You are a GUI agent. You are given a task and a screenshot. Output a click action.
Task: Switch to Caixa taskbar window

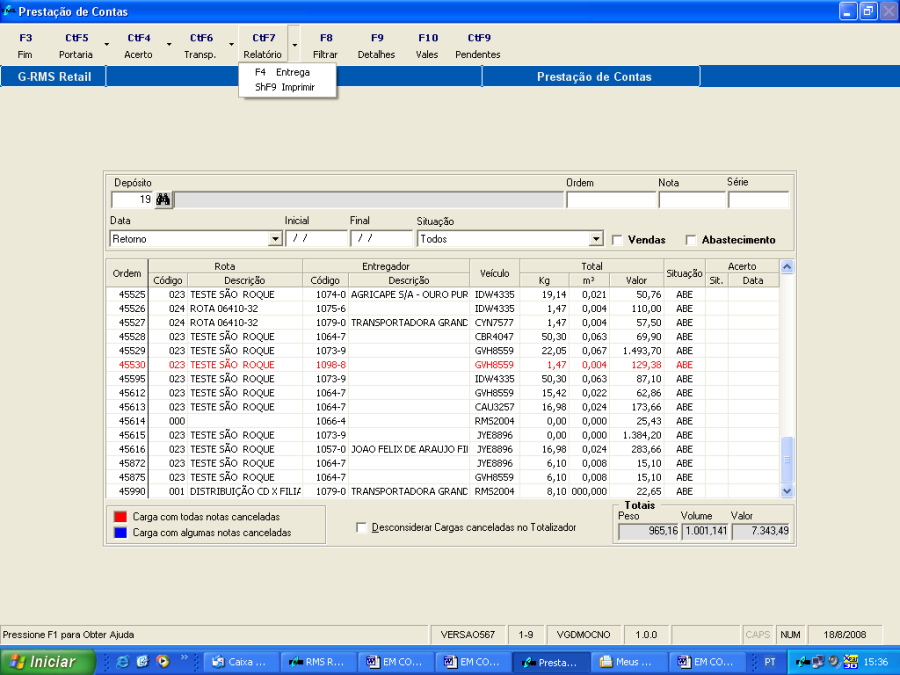tap(242, 662)
